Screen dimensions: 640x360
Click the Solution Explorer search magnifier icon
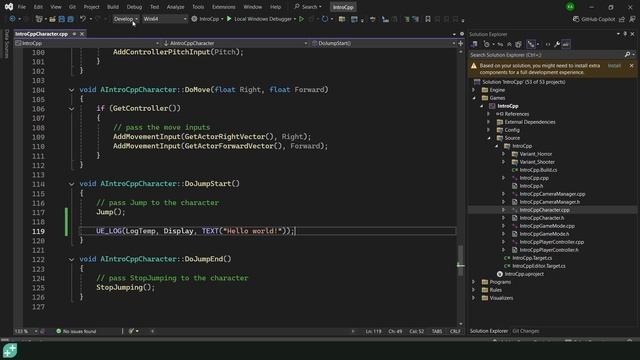627,55
